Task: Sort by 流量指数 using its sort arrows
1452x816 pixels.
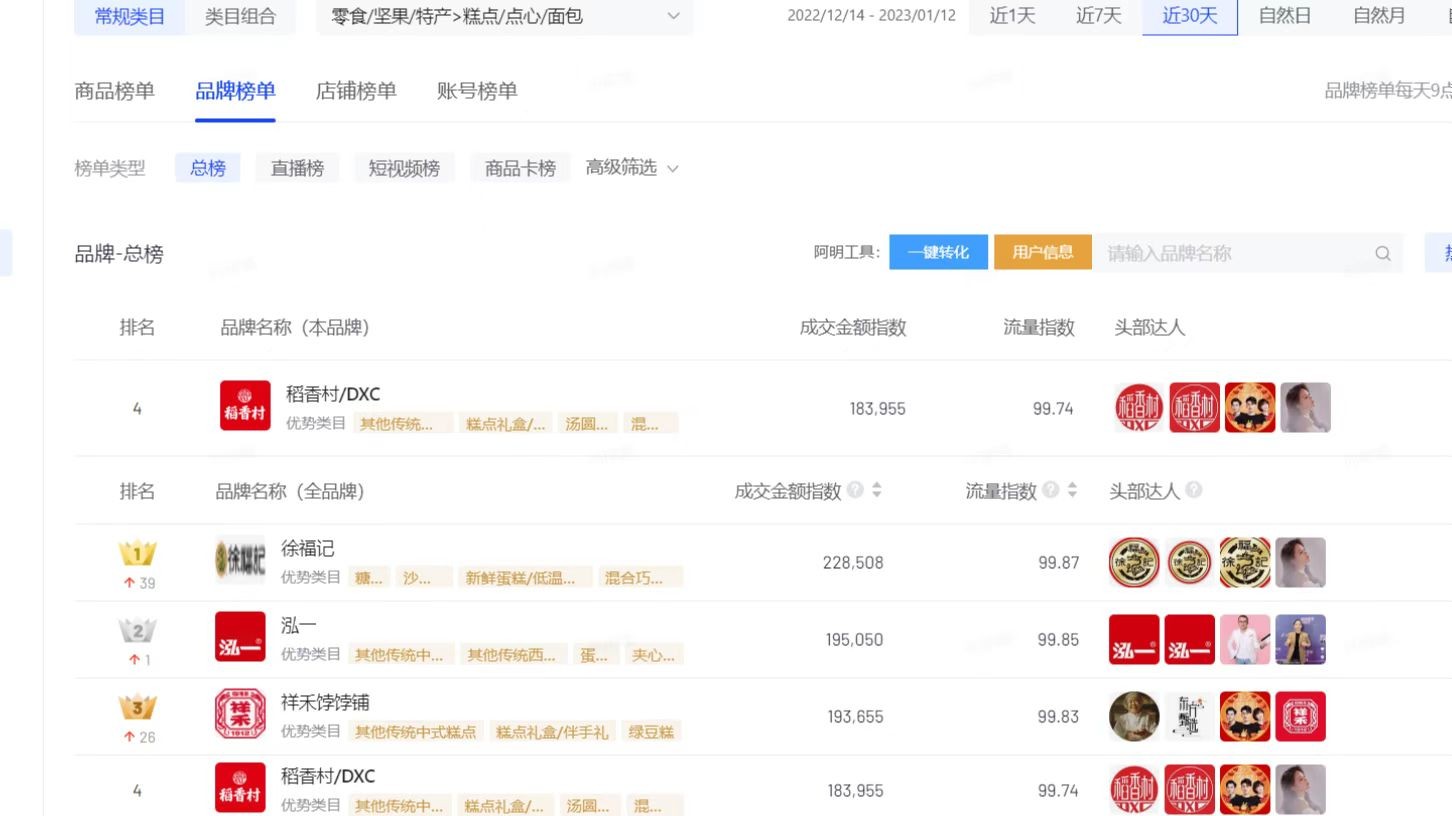Action: tap(1072, 490)
